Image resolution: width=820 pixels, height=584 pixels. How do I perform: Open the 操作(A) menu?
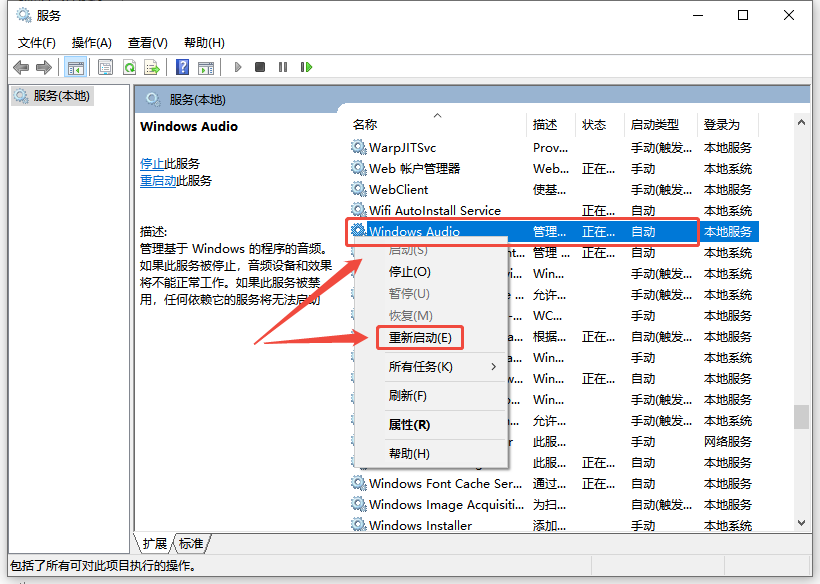click(x=92, y=43)
